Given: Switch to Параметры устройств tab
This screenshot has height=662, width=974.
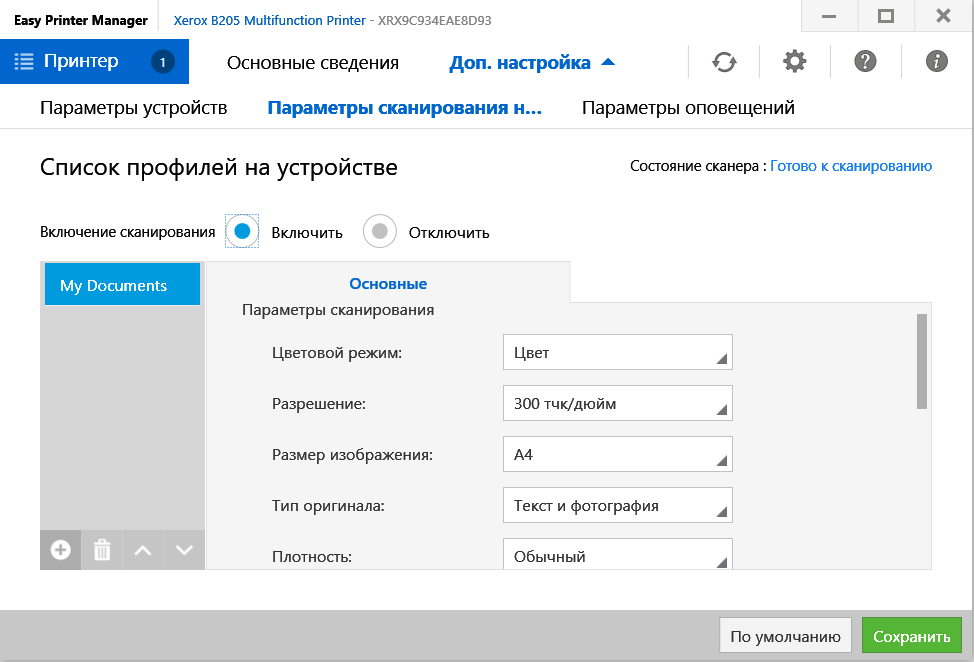Looking at the screenshot, I should point(134,108).
